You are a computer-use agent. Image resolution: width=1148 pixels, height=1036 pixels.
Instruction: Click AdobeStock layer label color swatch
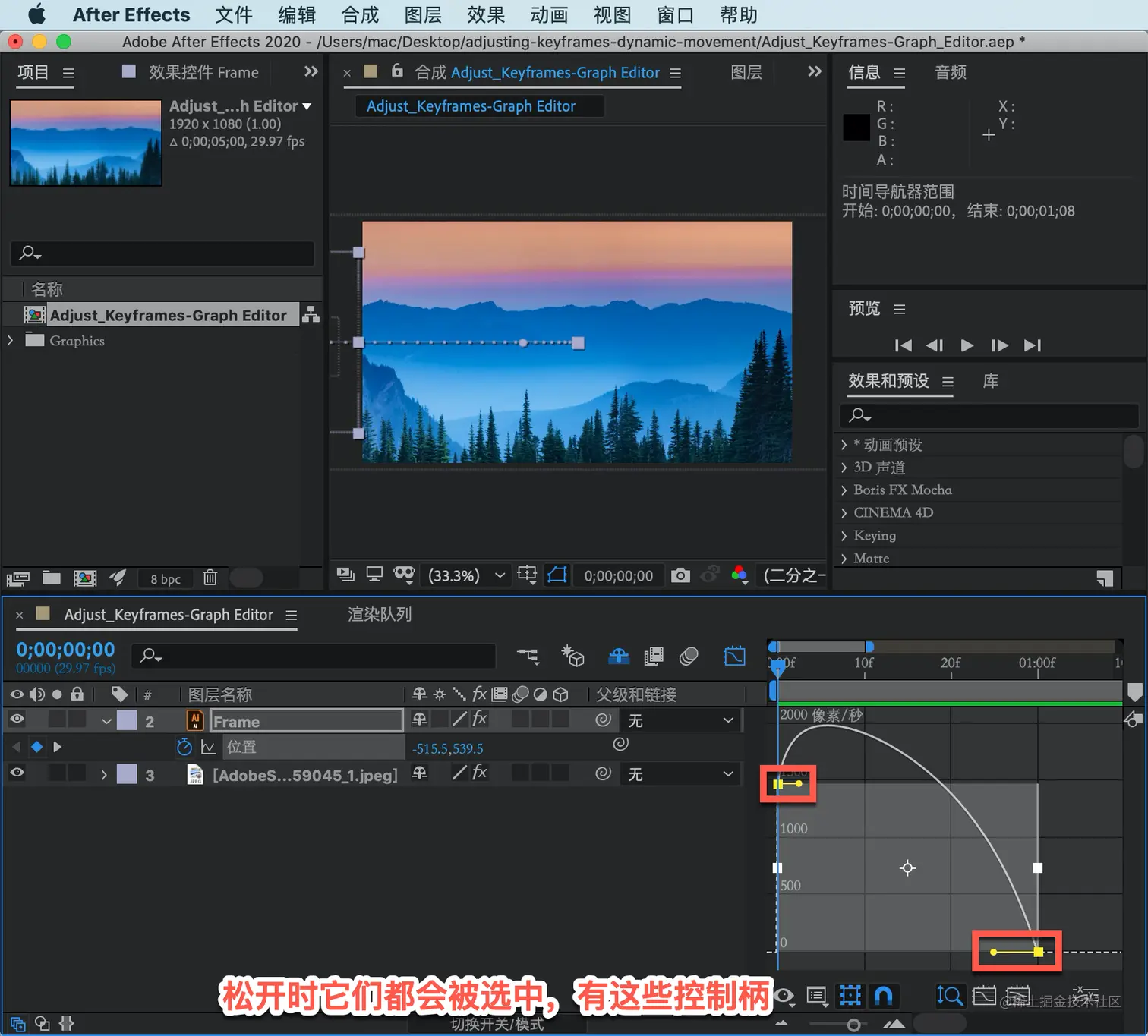(x=127, y=774)
